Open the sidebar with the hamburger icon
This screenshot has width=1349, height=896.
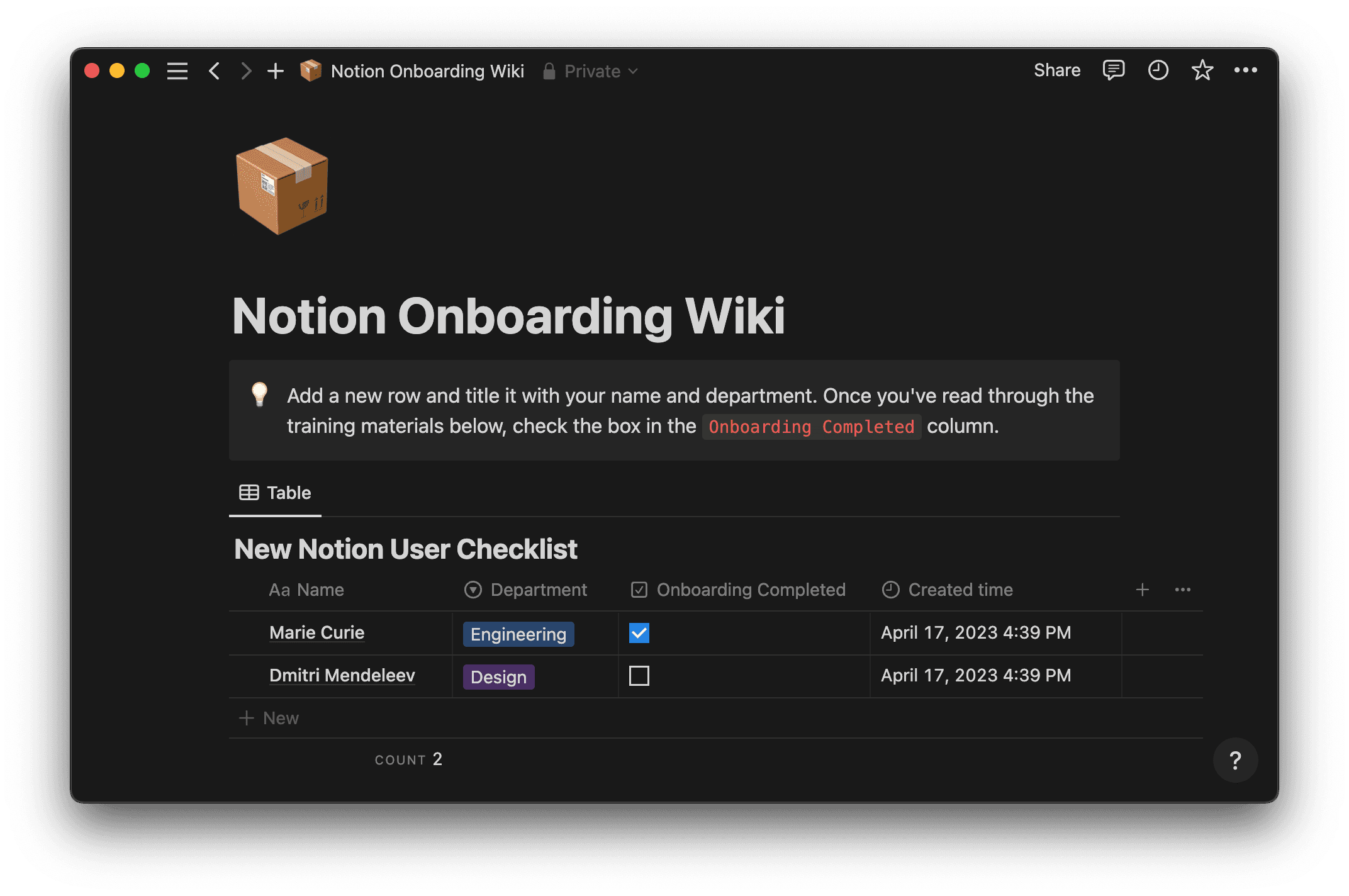pos(177,70)
